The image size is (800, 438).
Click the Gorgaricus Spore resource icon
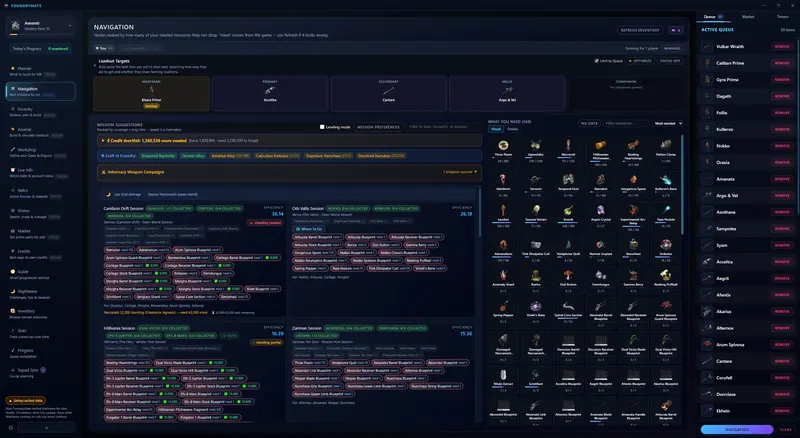633,180
